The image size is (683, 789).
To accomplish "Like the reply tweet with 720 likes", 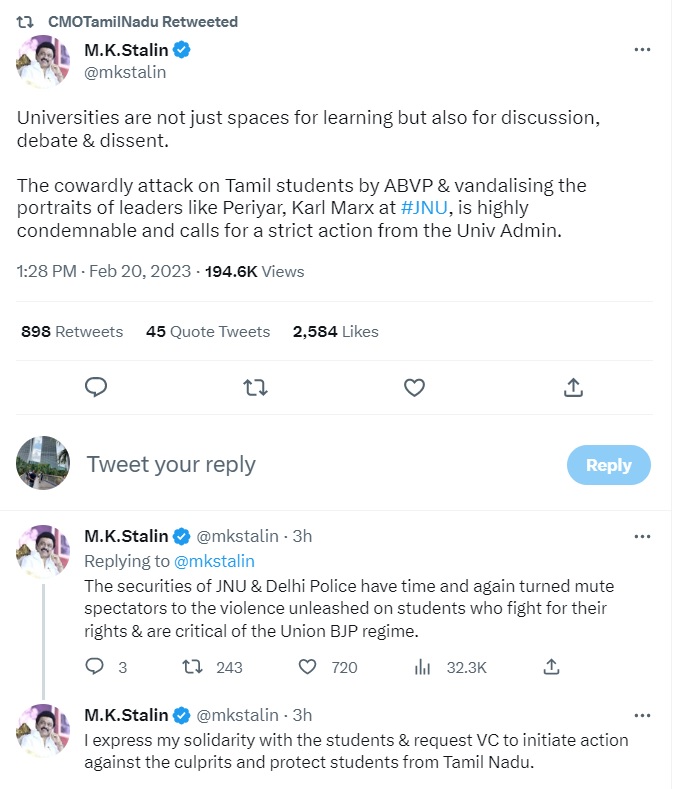I will click(309, 667).
